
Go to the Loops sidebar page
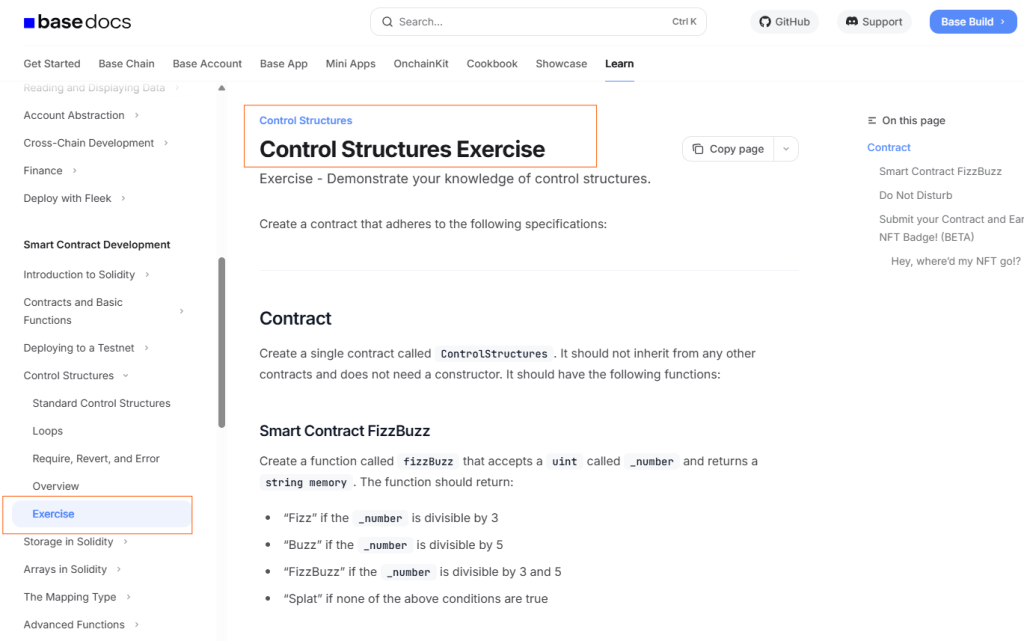coord(48,431)
